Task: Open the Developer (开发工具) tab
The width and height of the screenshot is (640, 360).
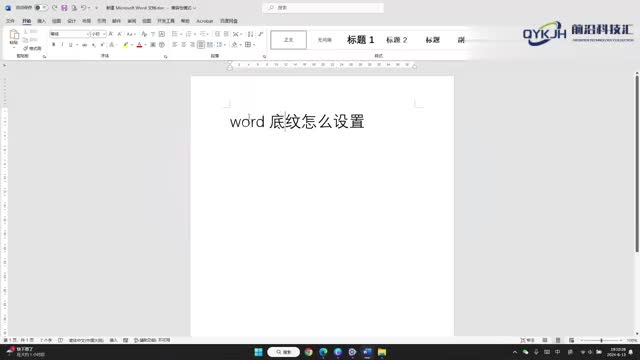Action: (x=166, y=21)
